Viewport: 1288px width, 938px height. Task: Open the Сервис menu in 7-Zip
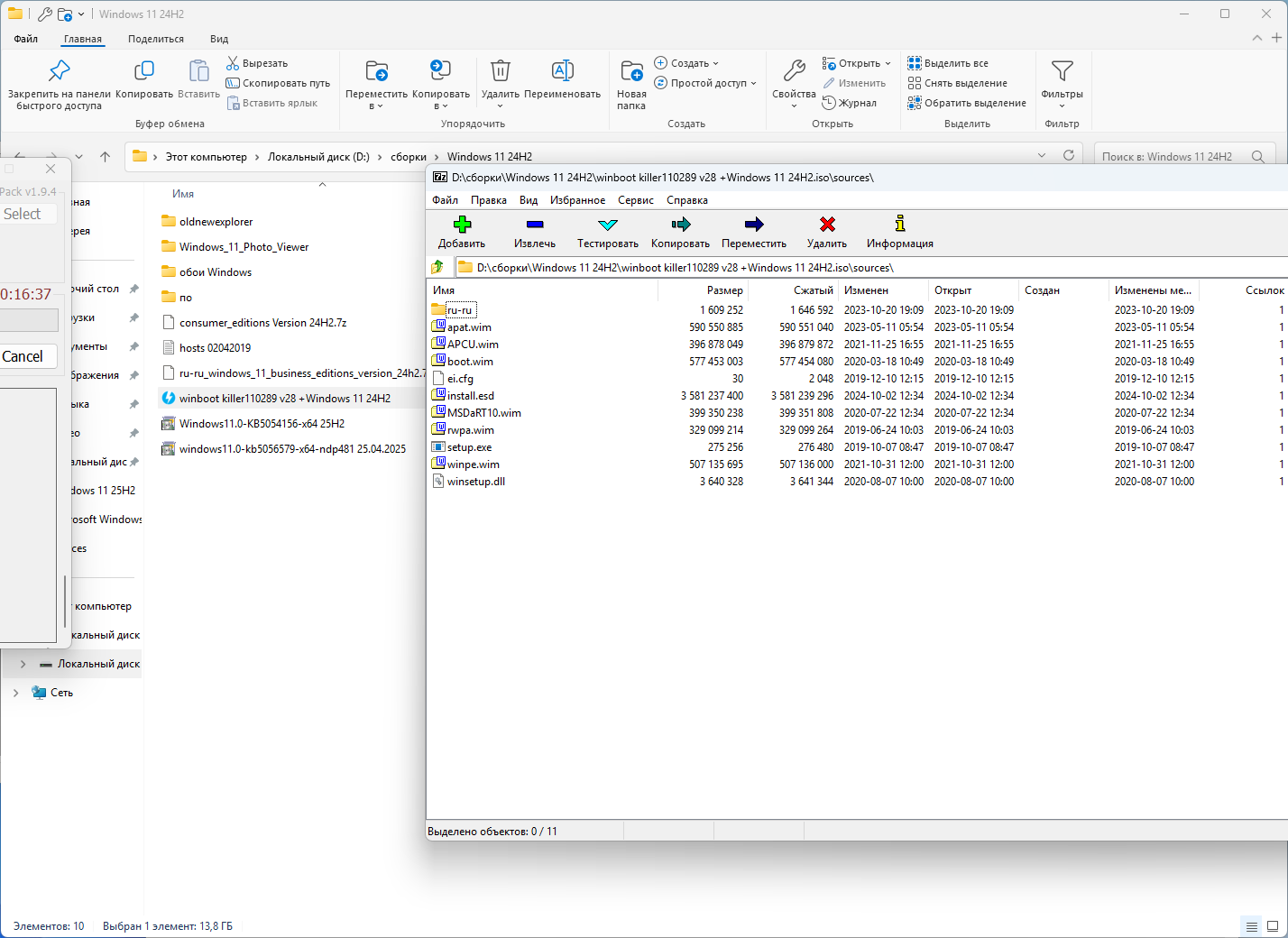[635, 200]
